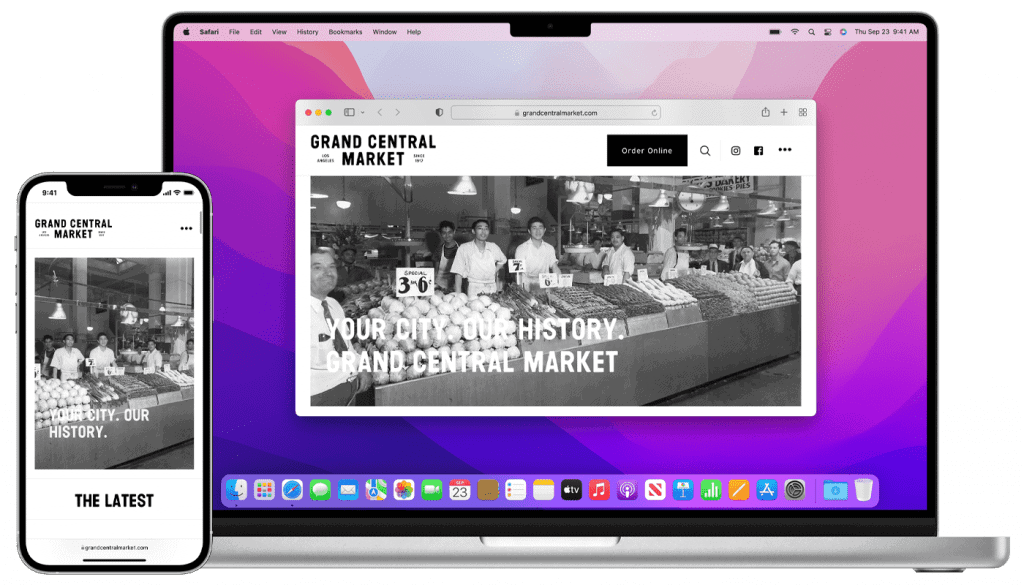Click battery icon in Mac menu bar
The width and height of the screenshot is (1024, 585).
[775, 31]
